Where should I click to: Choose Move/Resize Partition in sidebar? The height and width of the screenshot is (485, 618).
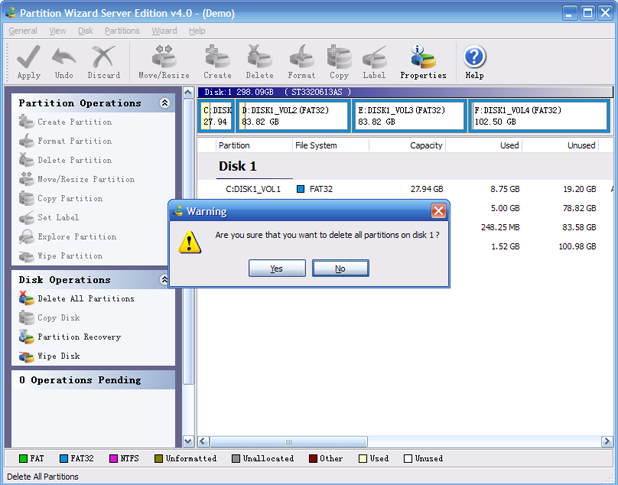[77, 179]
